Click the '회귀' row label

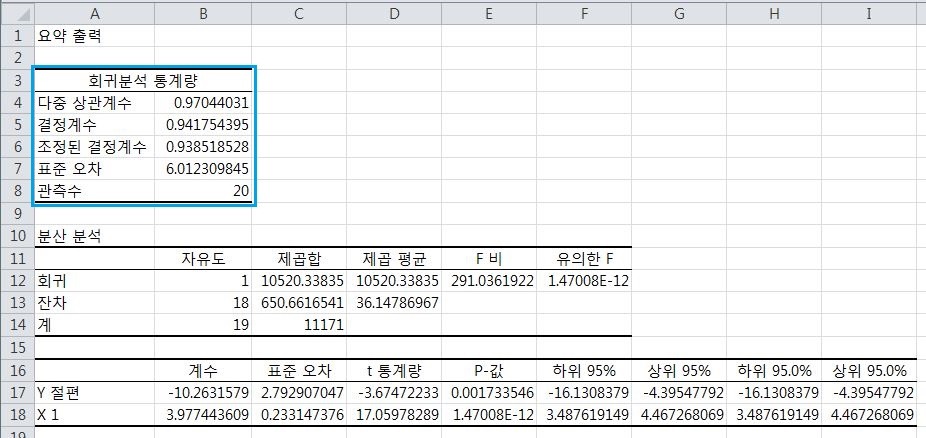coord(94,281)
